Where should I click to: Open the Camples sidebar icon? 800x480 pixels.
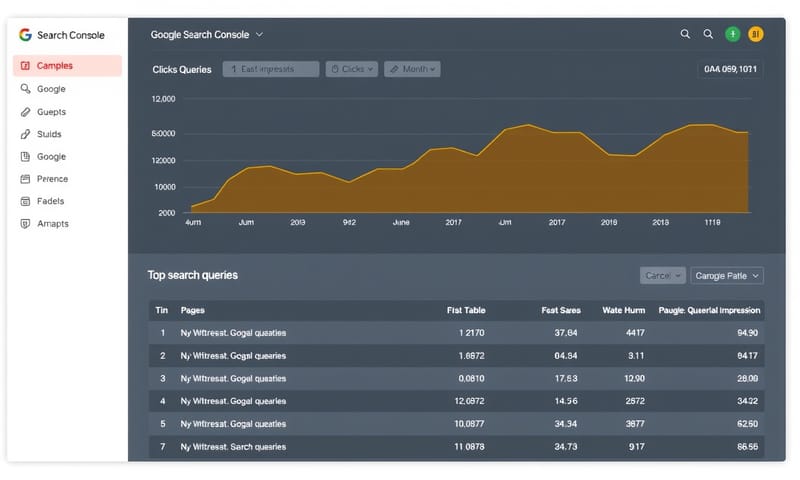click(x=25, y=66)
